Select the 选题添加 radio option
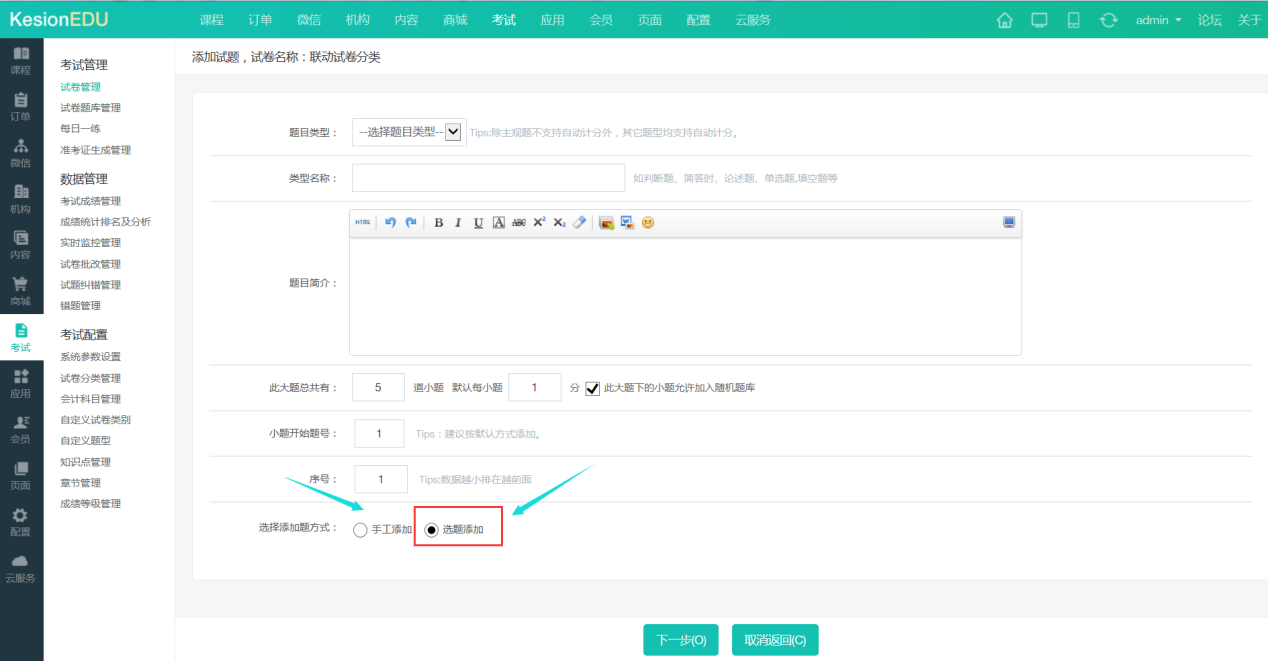Screen dimensions: 1268x661 coord(432,530)
